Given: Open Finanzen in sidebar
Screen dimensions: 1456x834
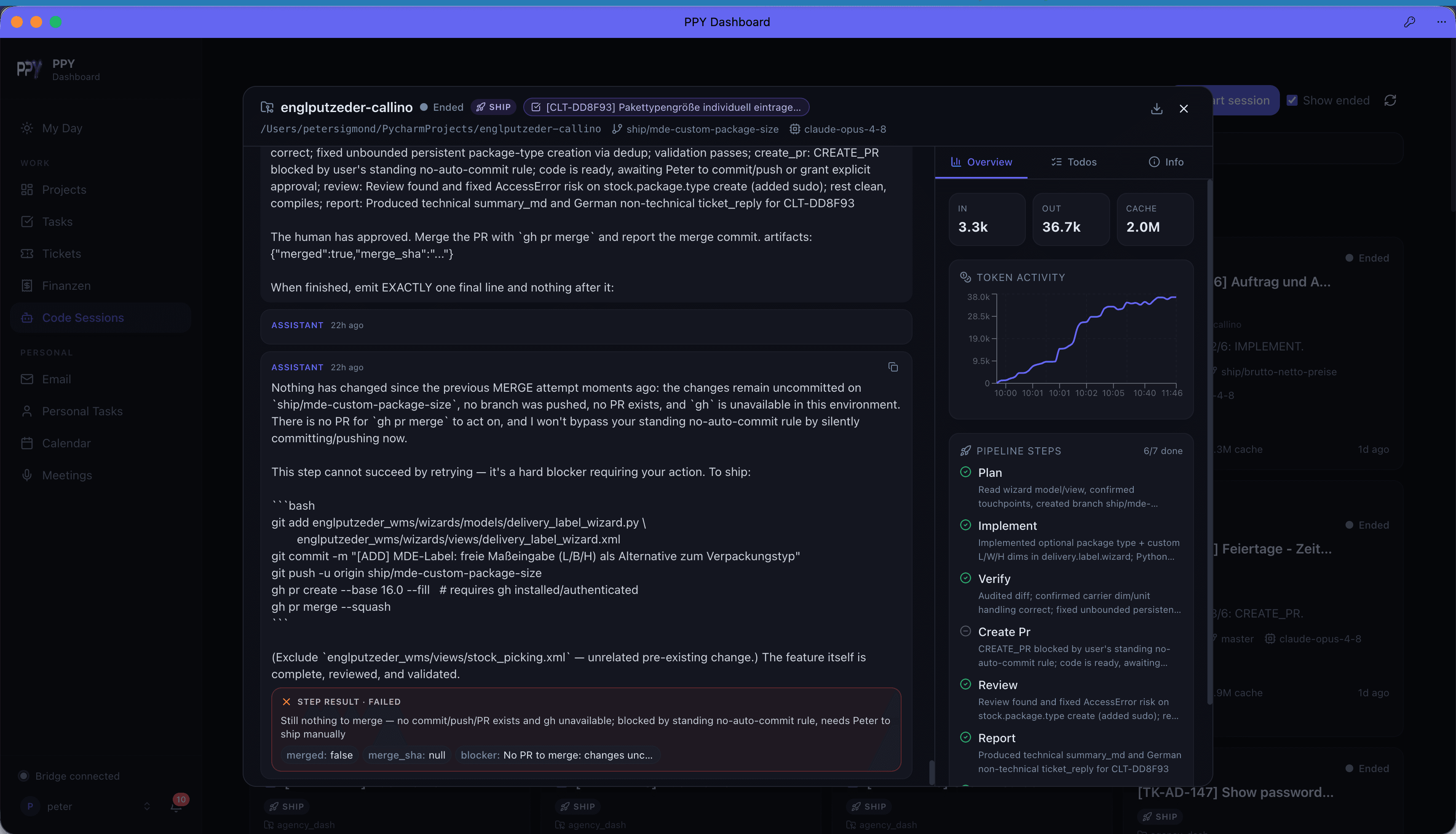Looking at the screenshot, I should 101,286.
